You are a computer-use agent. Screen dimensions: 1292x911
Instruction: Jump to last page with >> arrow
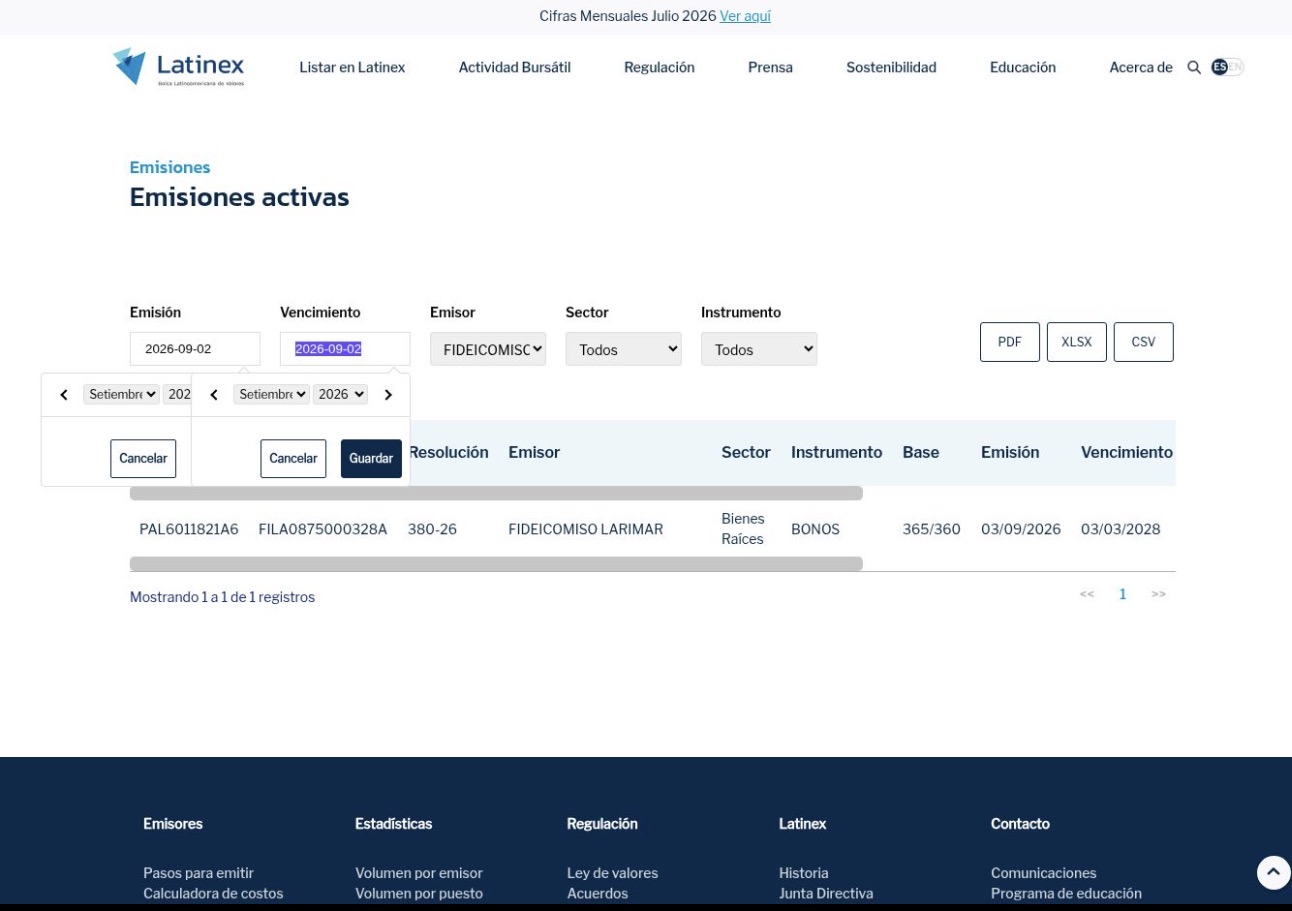pos(1158,594)
